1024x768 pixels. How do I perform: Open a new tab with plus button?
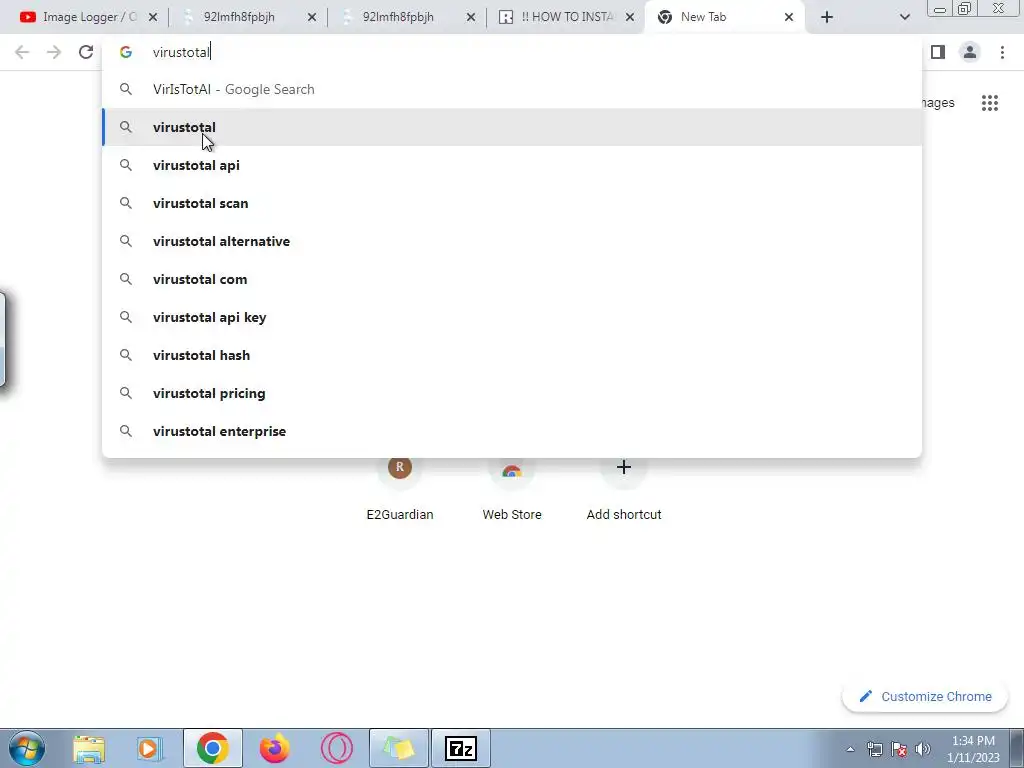tap(827, 18)
